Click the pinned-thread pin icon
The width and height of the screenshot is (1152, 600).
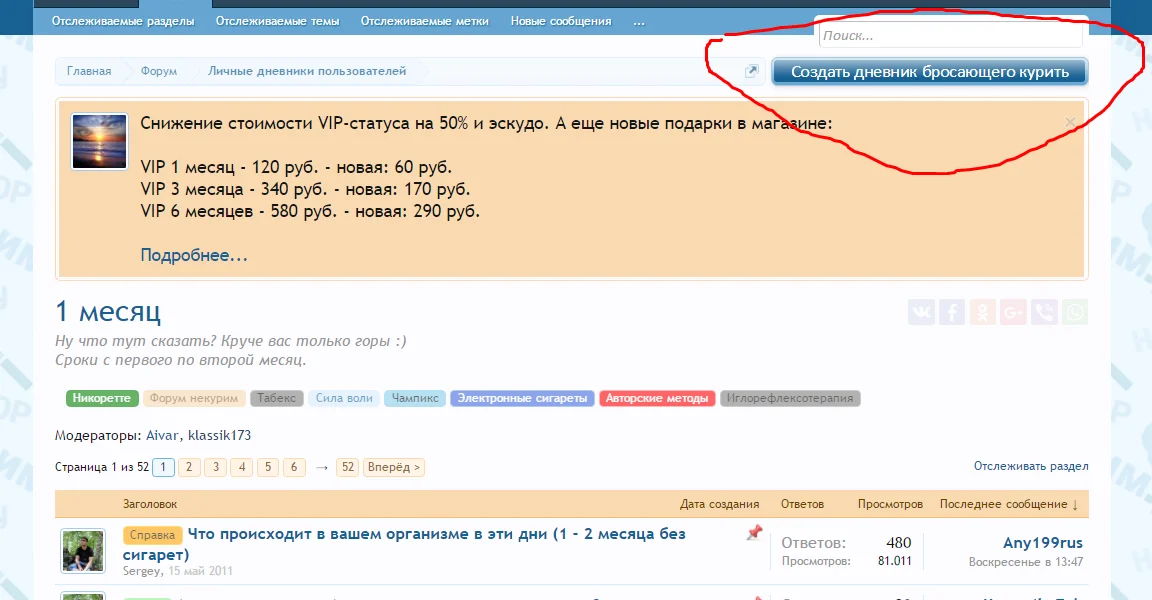[x=754, y=532]
